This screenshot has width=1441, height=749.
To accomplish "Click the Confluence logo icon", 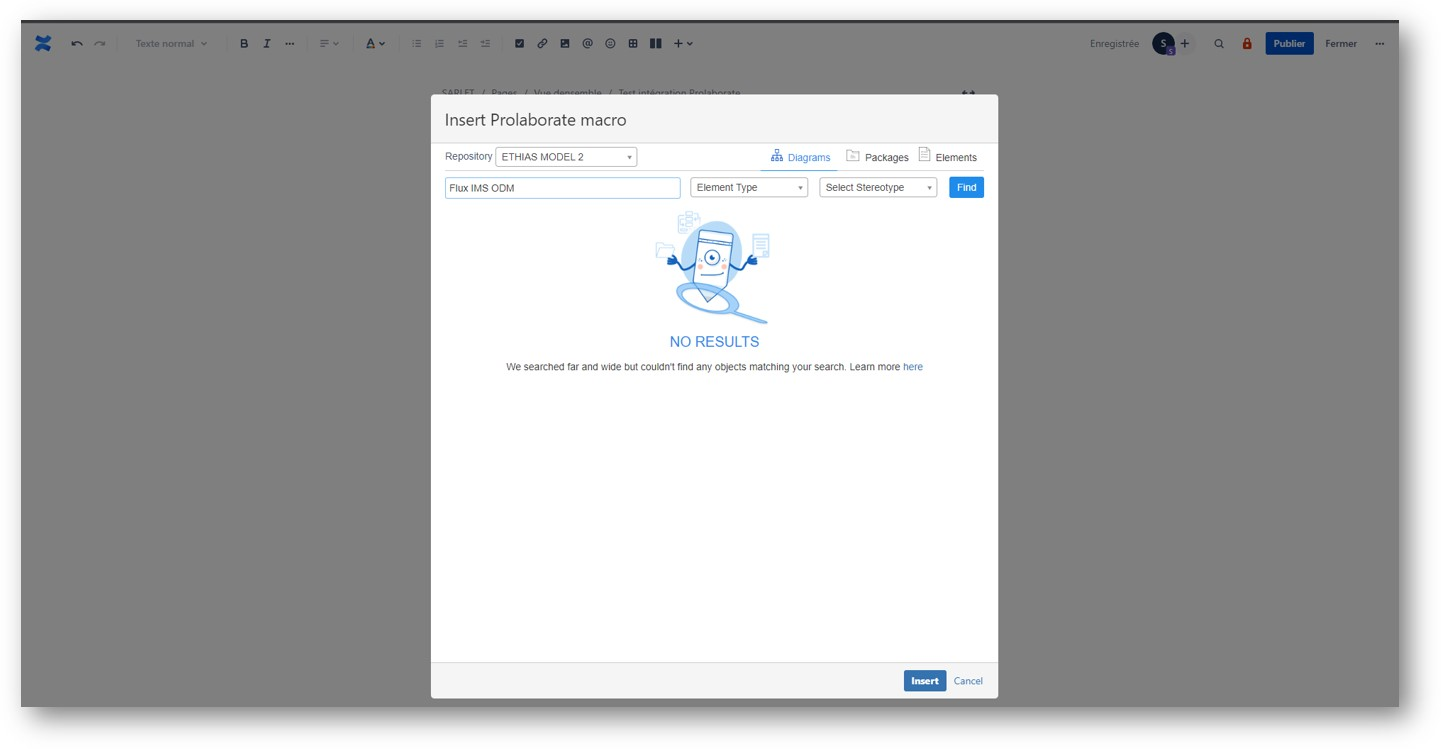I will pyautogui.click(x=43, y=44).
